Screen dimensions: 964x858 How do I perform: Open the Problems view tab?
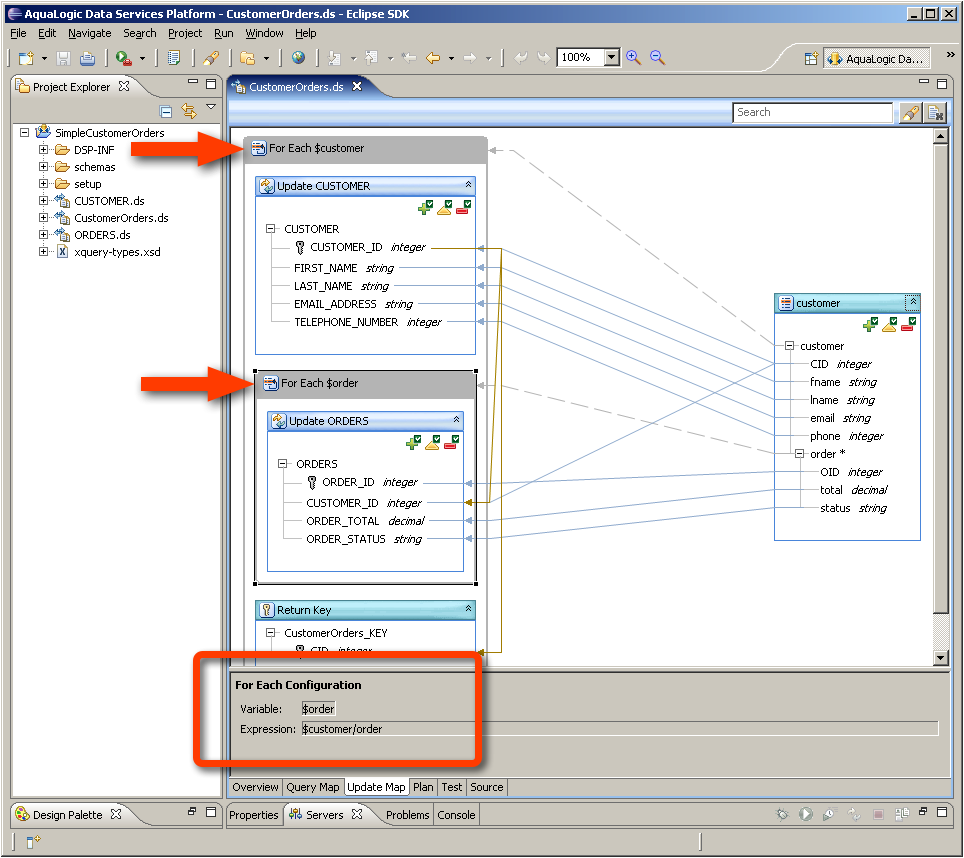click(x=407, y=815)
